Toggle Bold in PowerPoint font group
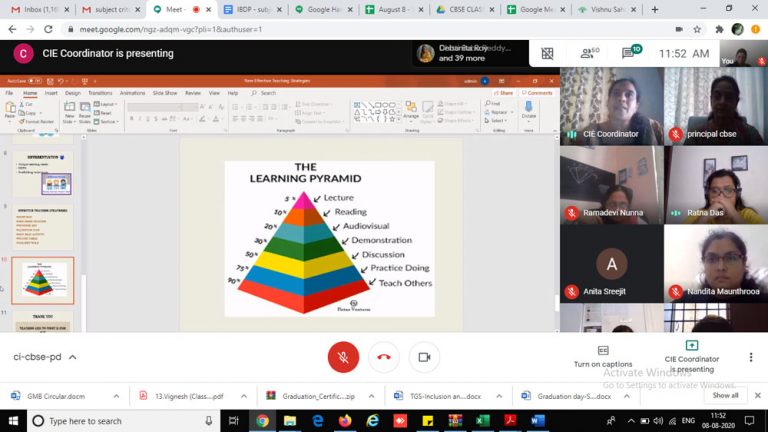The width and height of the screenshot is (768, 432). pyautogui.click(x=131, y=119)
